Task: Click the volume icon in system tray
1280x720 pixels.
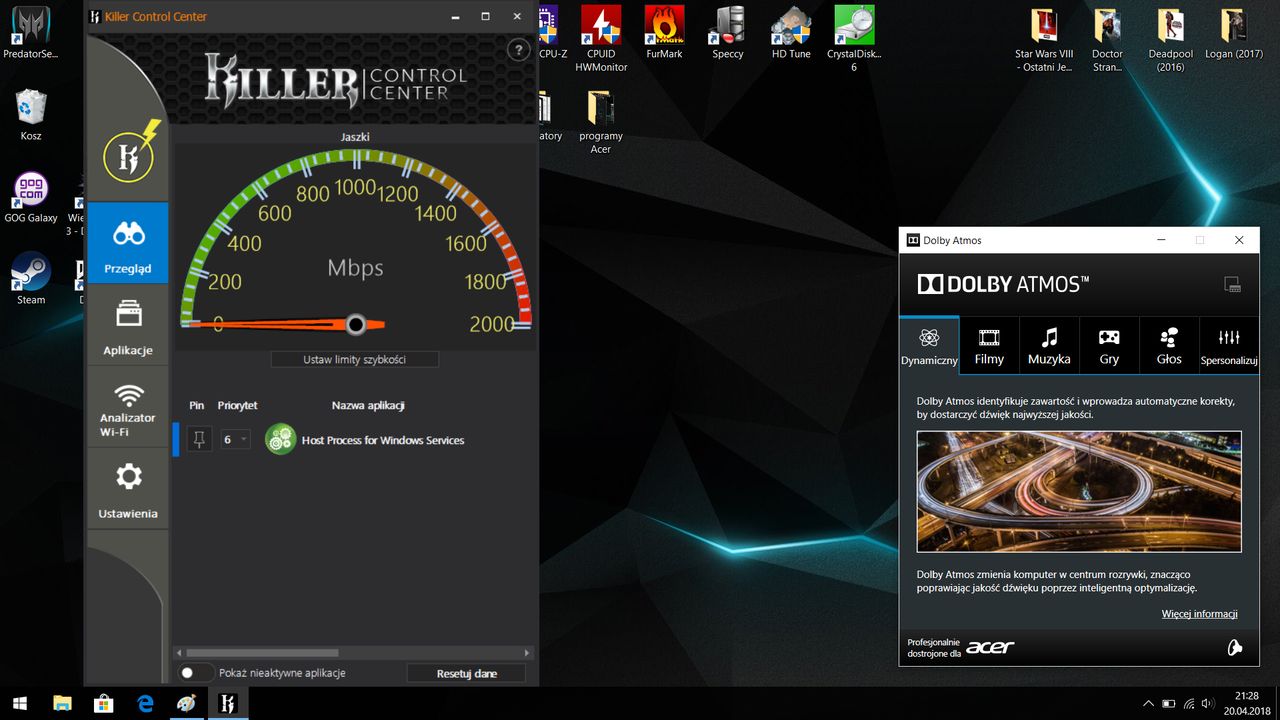Action: click(1208, 704)
